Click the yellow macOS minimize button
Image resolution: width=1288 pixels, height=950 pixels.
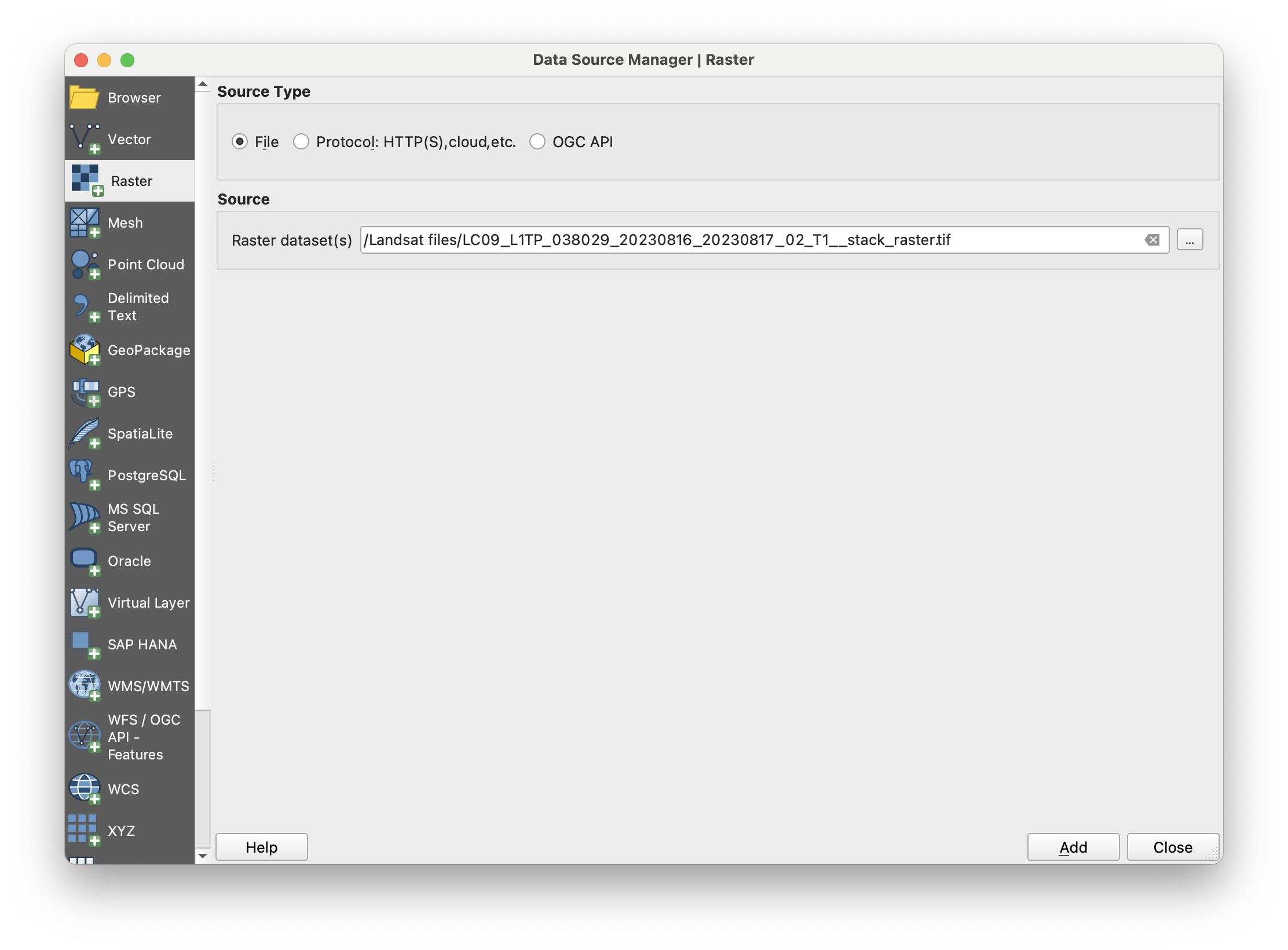coord(104,60)
